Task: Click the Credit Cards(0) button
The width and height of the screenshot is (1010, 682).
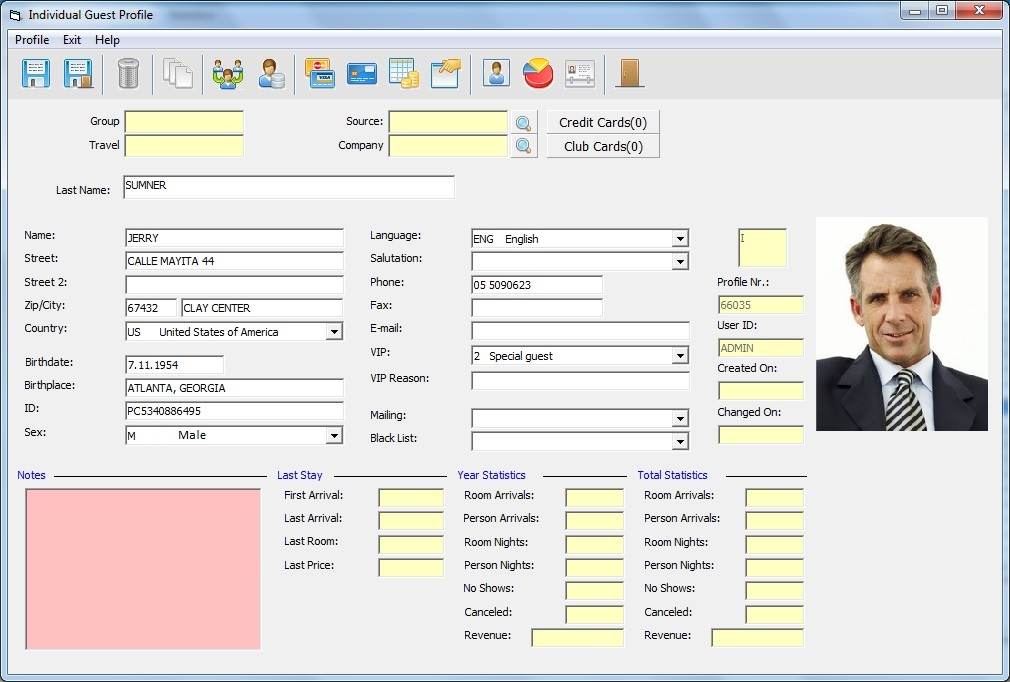Action: [x=602, y=122]
